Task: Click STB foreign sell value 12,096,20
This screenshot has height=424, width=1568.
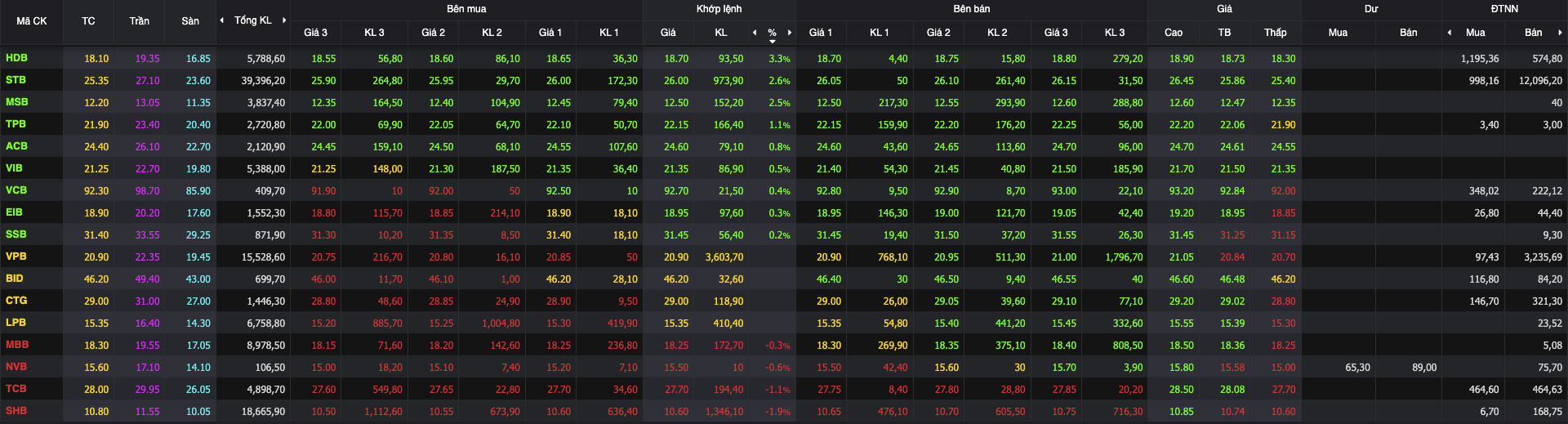Action: [x=1540, y=81]
